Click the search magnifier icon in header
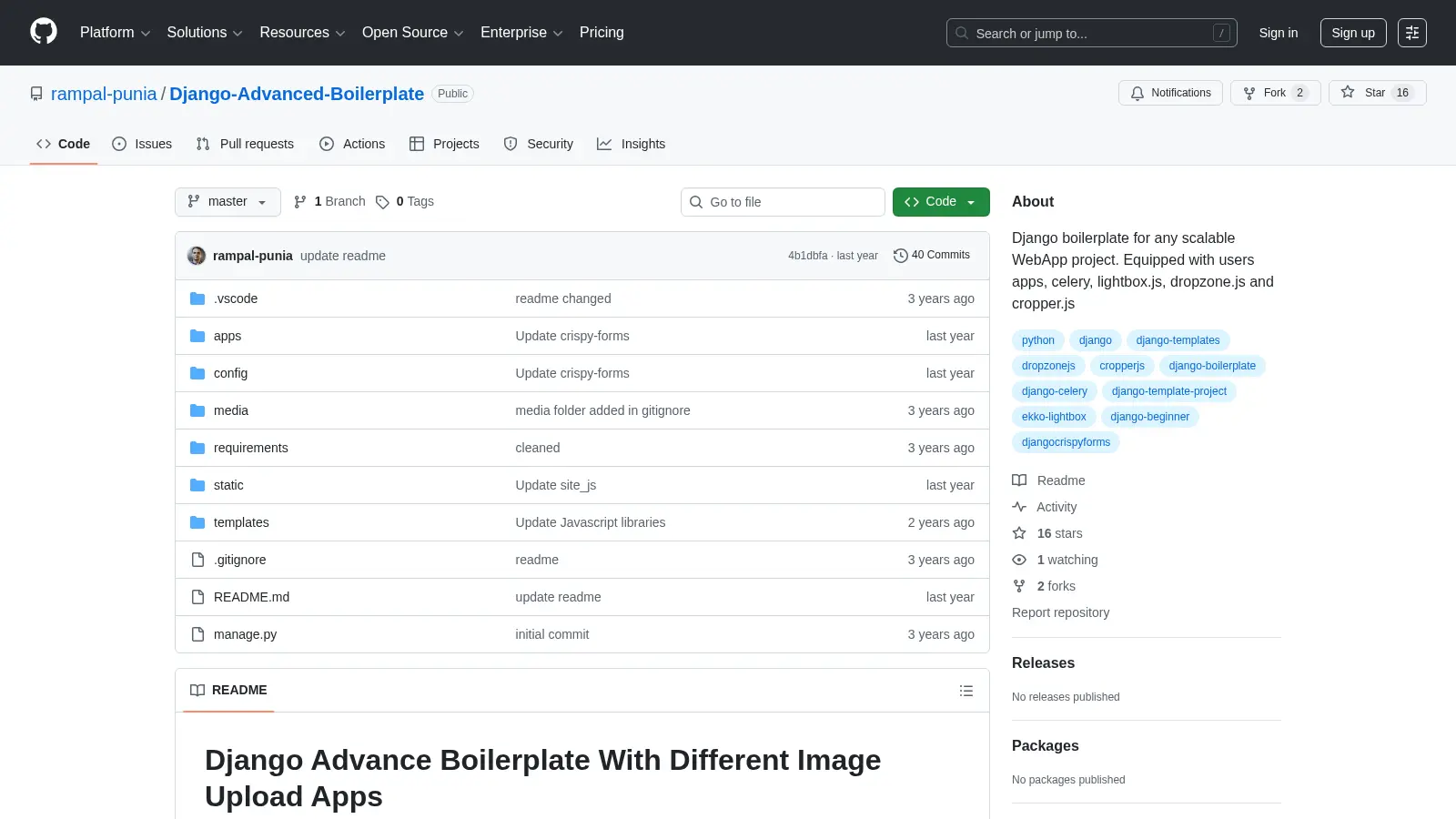The width and height of the screenshot is (1456, 819). (962, 33)
